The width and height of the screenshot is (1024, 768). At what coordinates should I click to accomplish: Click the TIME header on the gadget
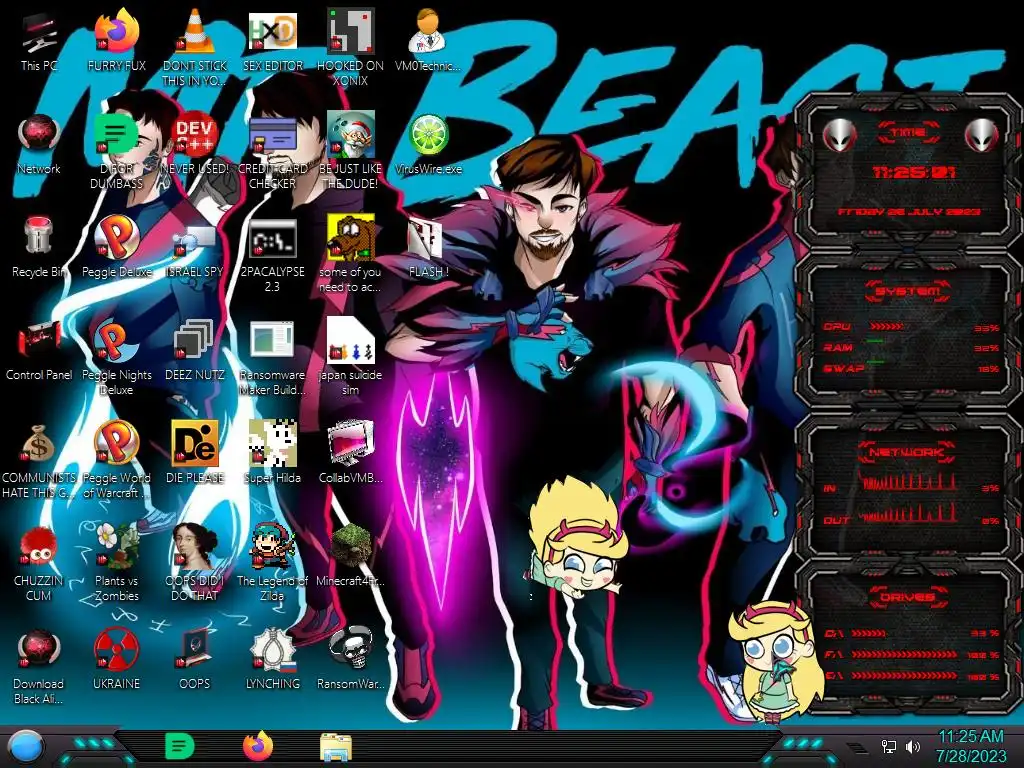click(908, 133)
